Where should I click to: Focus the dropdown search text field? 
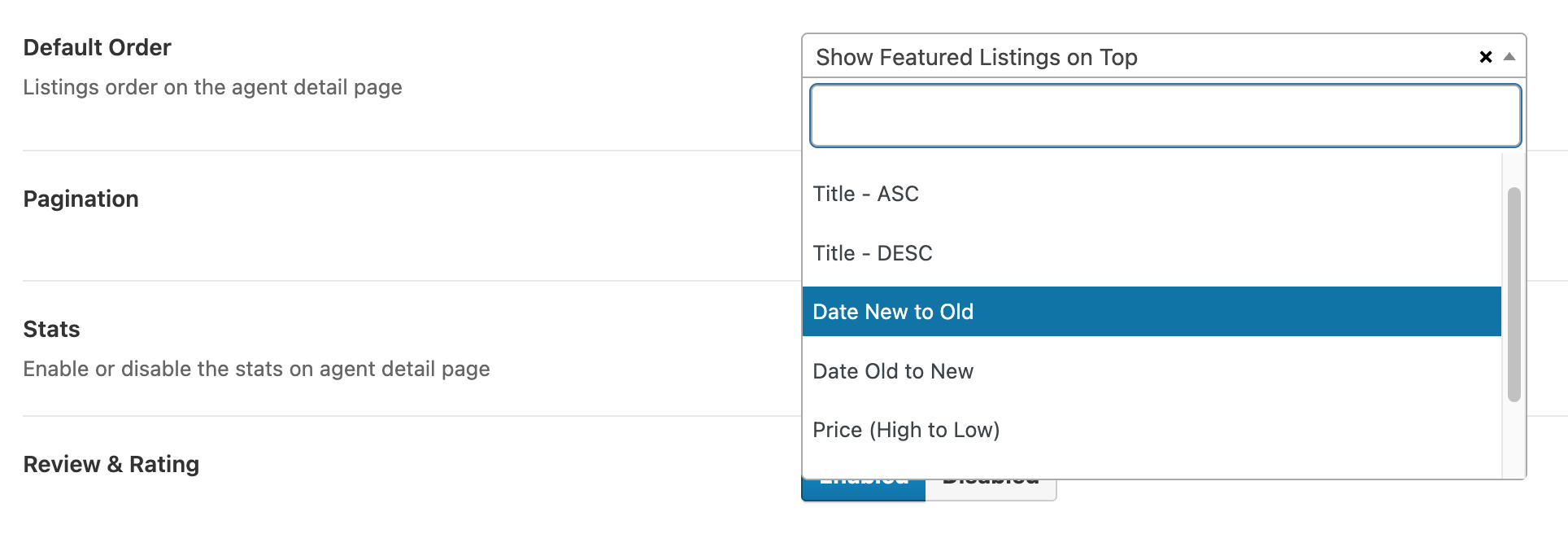pos(1165,116)
